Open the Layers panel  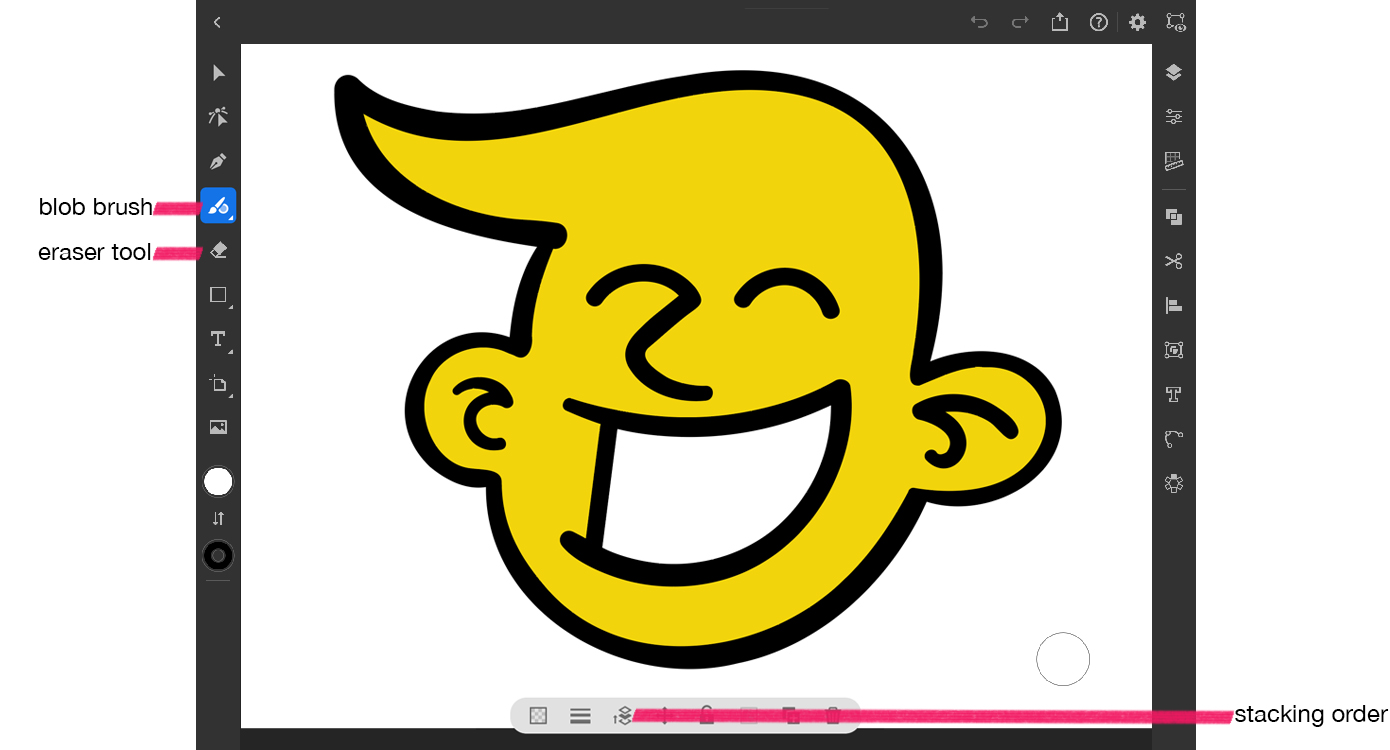point(1173,72)
